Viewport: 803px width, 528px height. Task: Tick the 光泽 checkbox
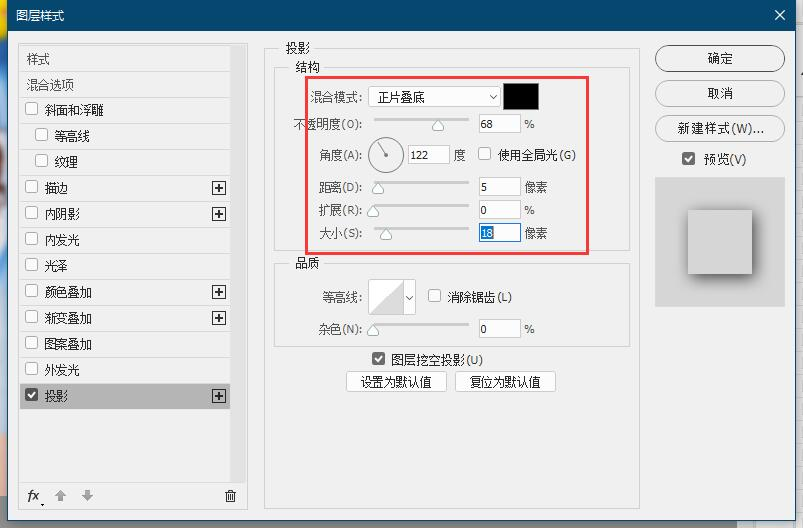click(x=32, y=265)
